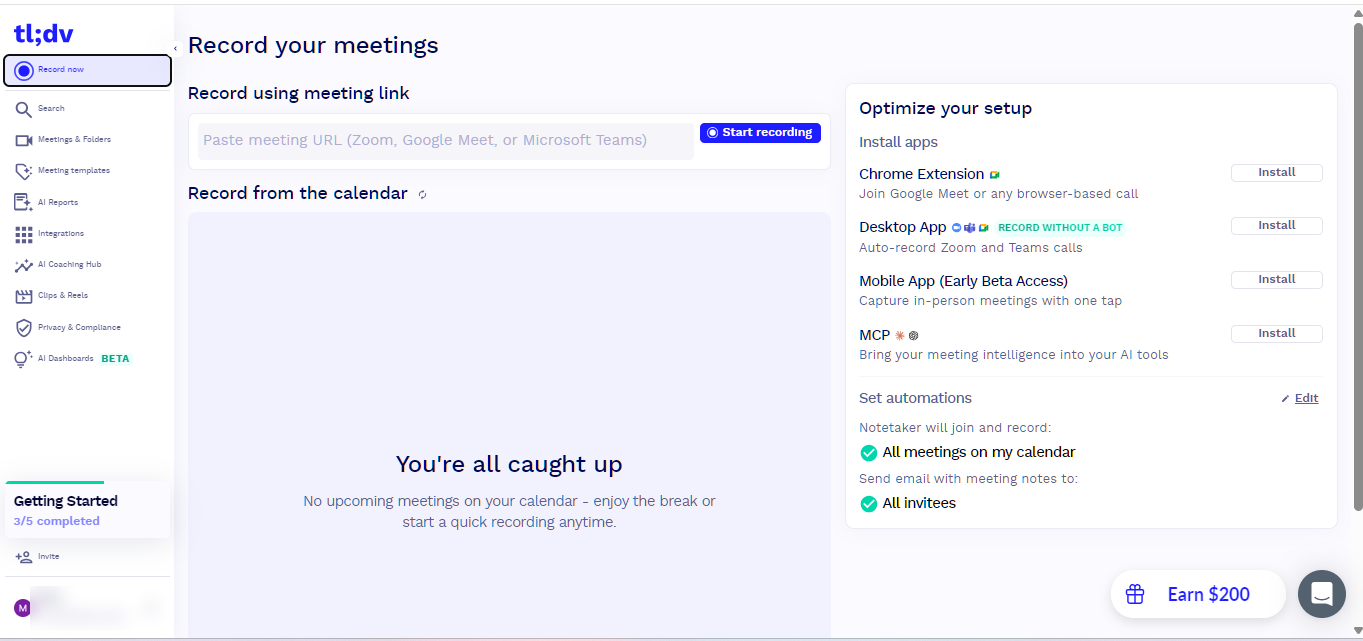Click the Earn $200 text
The image size is (1363, 641).
coord(1209,594)
